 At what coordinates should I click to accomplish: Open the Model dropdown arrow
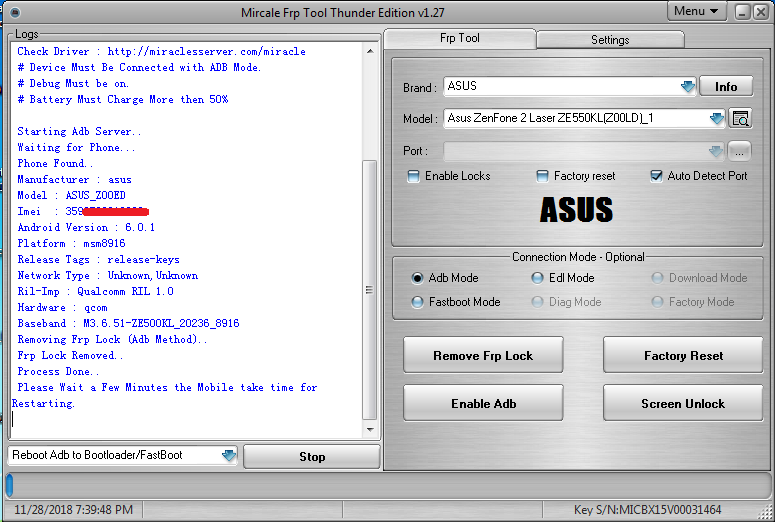click(x=717, y=119)
